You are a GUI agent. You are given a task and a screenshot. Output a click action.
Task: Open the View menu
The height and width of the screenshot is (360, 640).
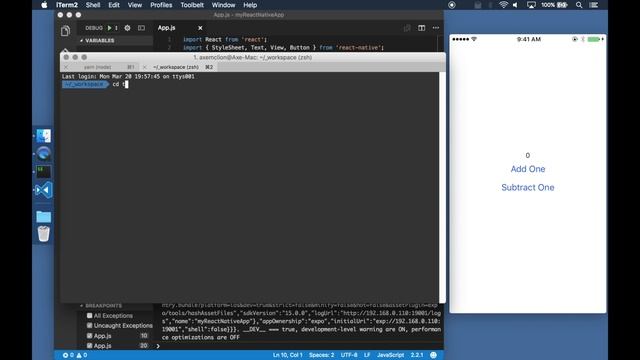point(135,5)
